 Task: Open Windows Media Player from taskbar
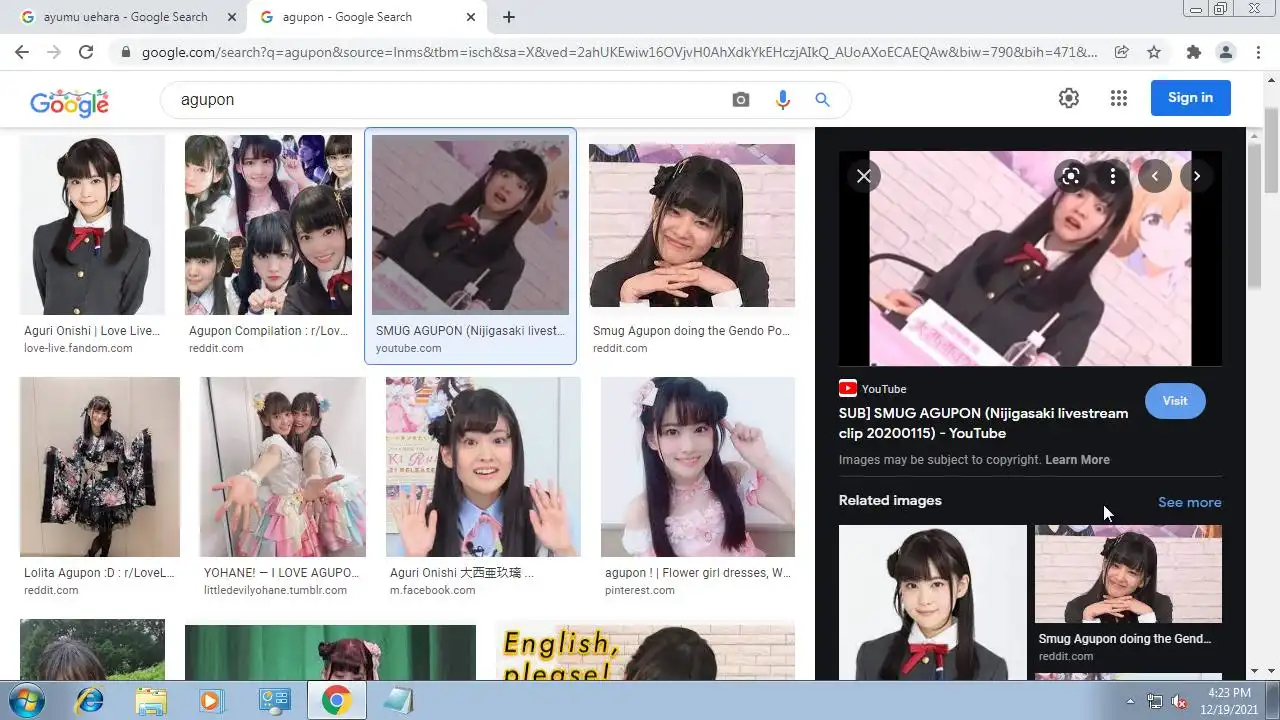click(211, 701)
